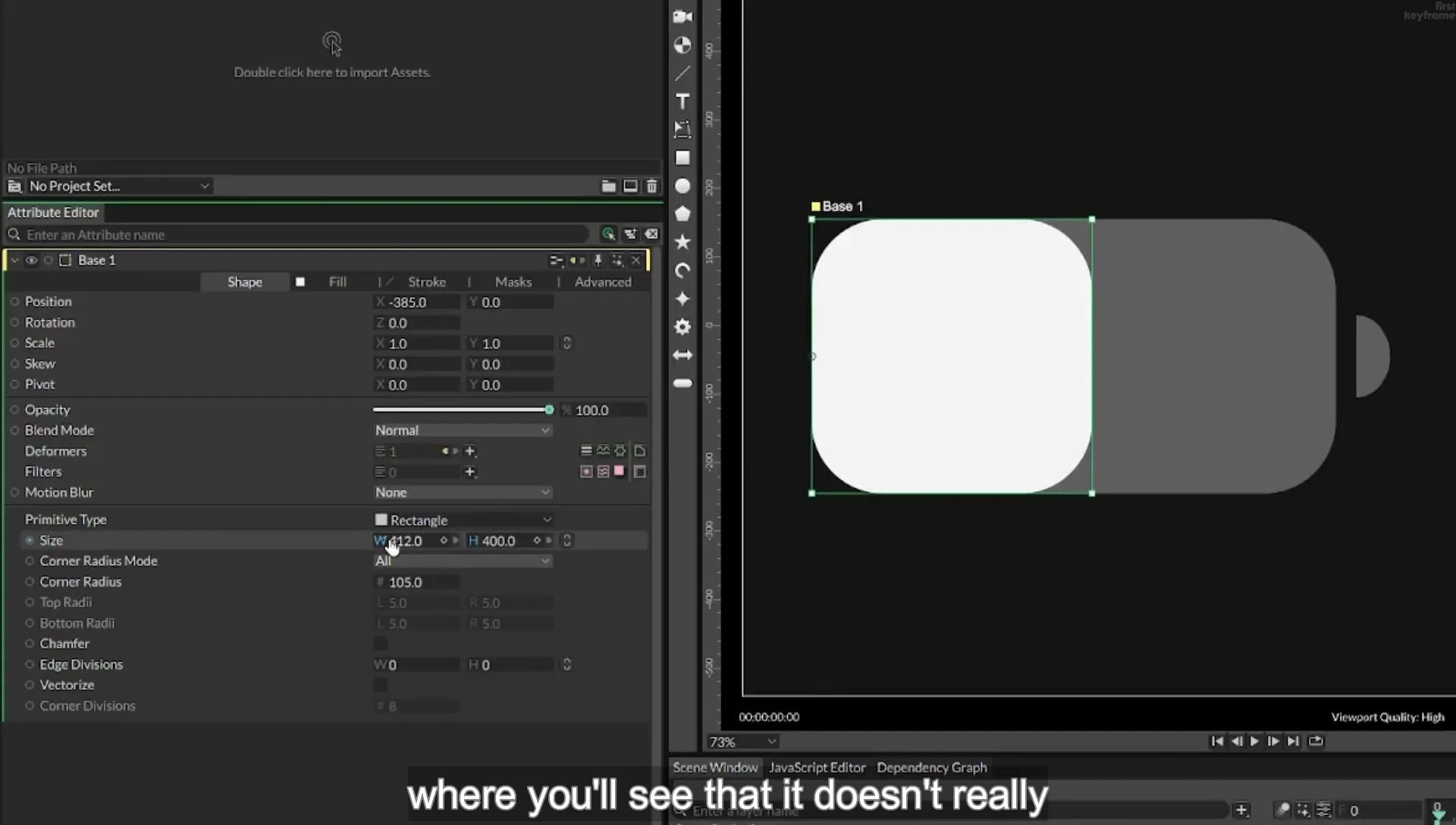1456x825 pixels.
Task: Open the Primitive Type Rectangle dropdown
Action: click(x=463, y=520)
